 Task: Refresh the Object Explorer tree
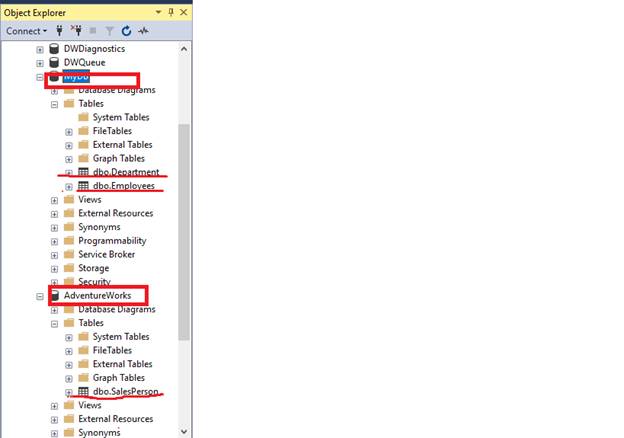pyautogui.click(x=126, y=31)
